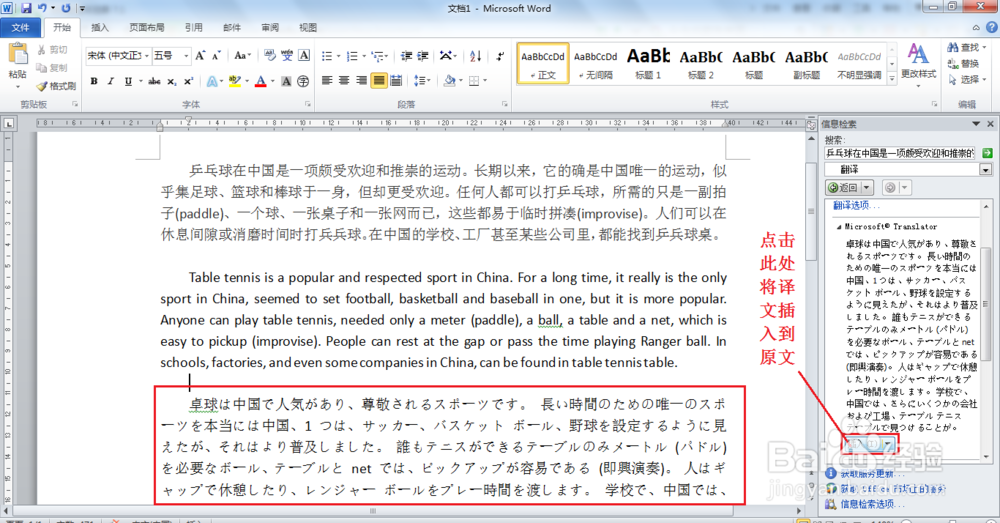Click the numbered list icon
Screen dimensions: 1000x523
(x=351, y=56)
